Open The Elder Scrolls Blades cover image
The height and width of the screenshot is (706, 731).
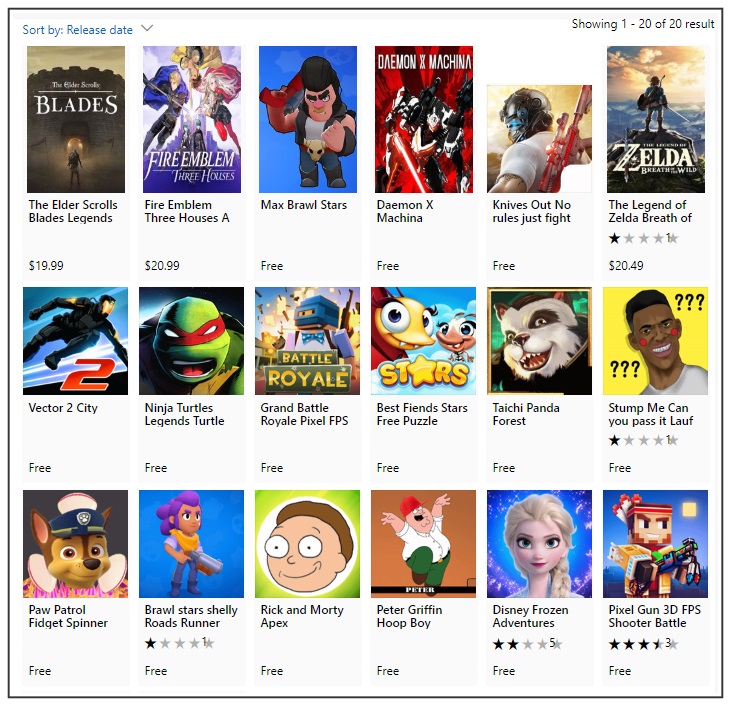(x=76, y=119)
